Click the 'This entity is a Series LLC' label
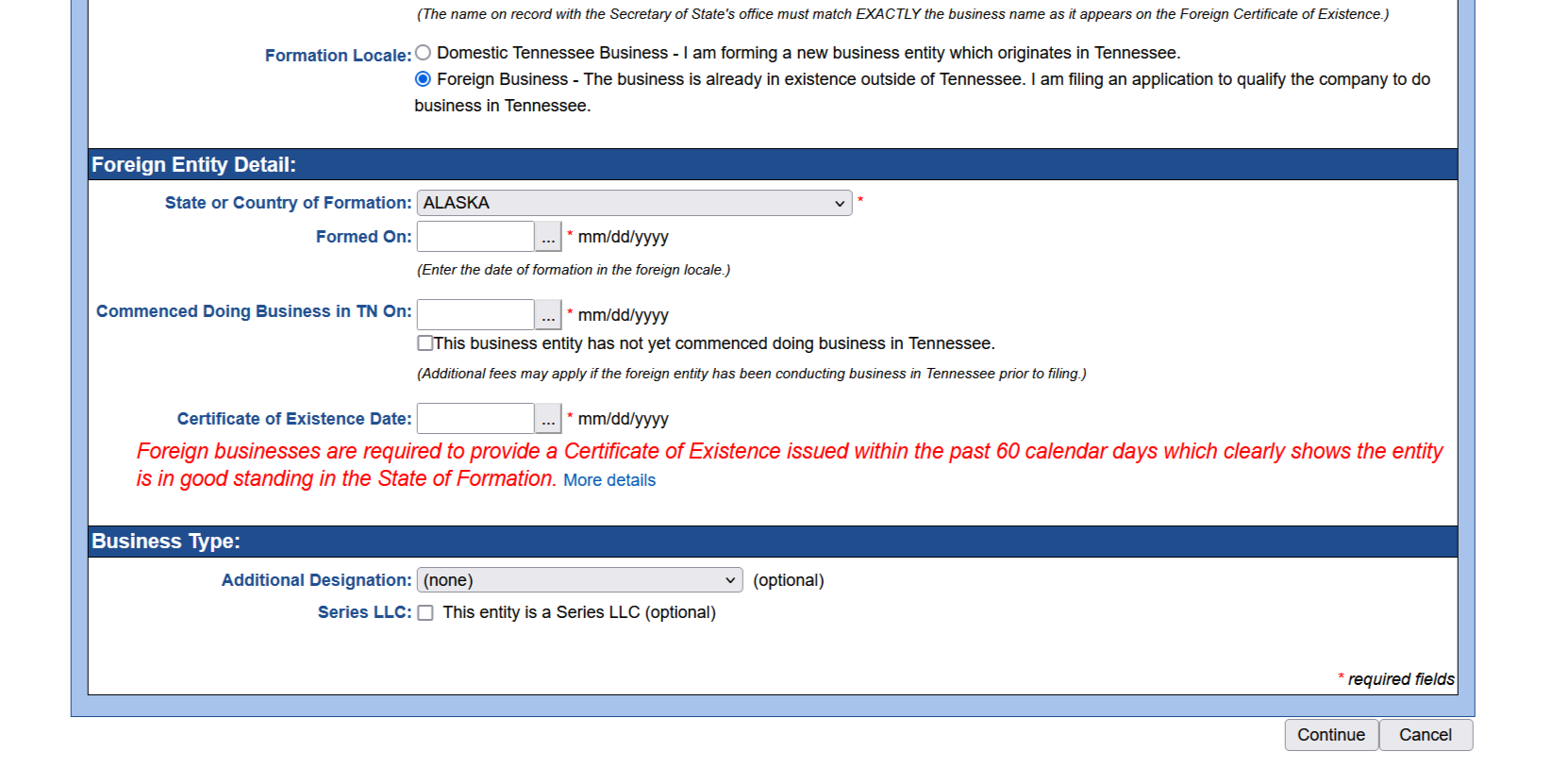This screenshot has height=784, width=1568. point(578,613)
